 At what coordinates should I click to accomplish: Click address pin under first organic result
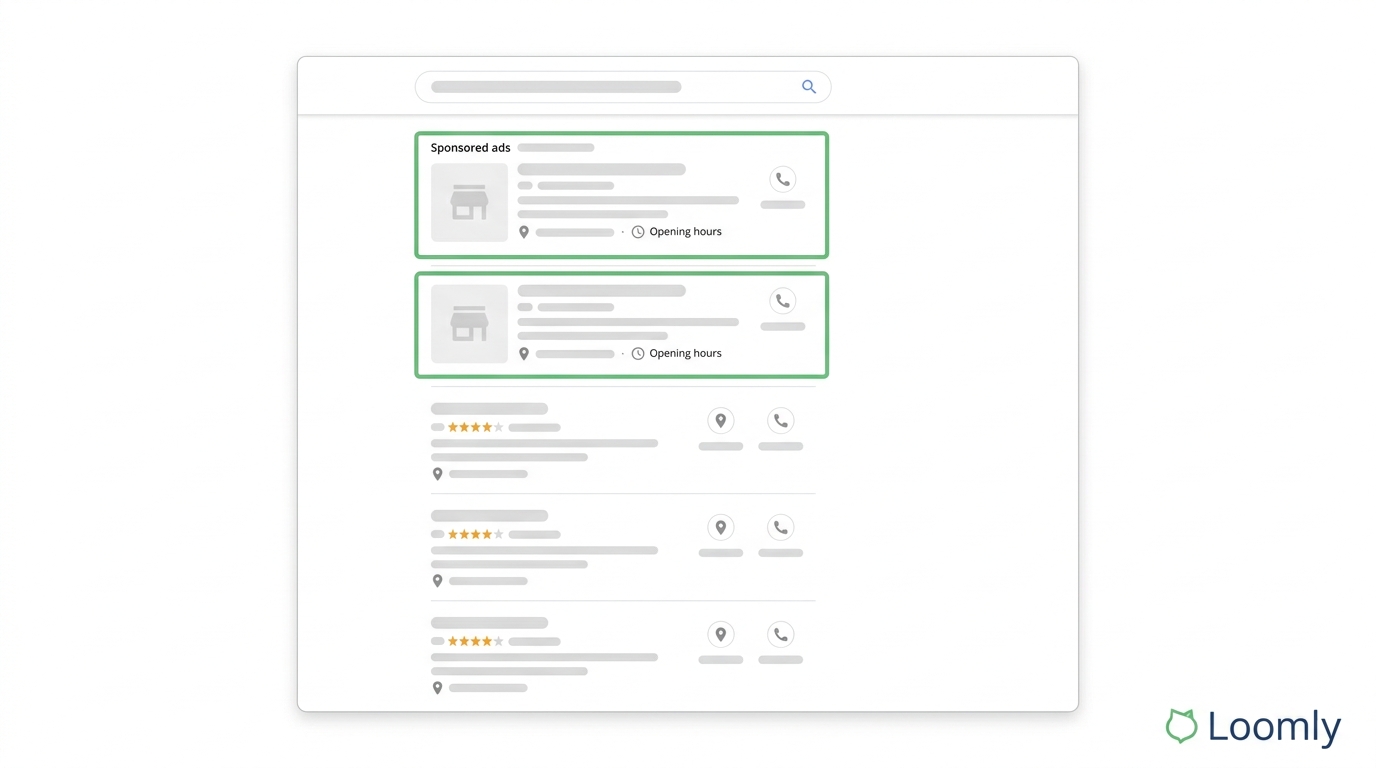pyautogui.click(x=437, y=474)
